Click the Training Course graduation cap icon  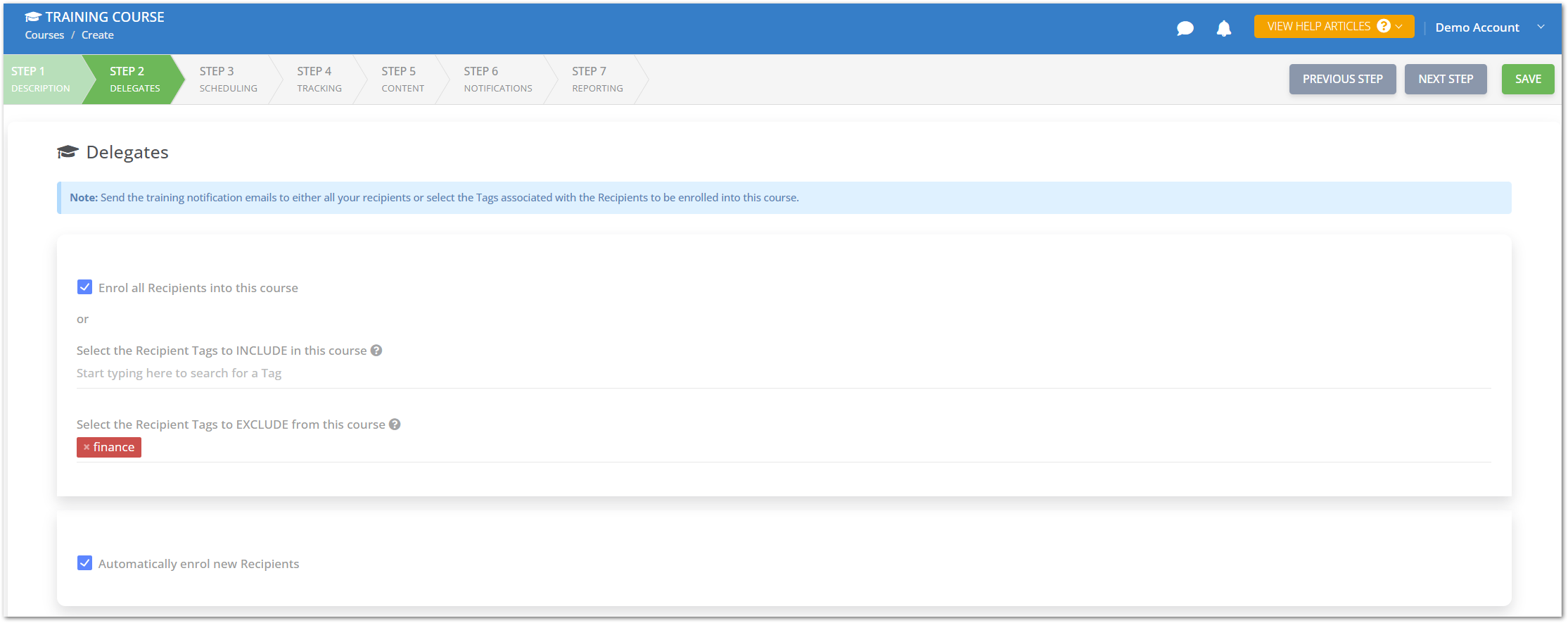pos(33,17)
